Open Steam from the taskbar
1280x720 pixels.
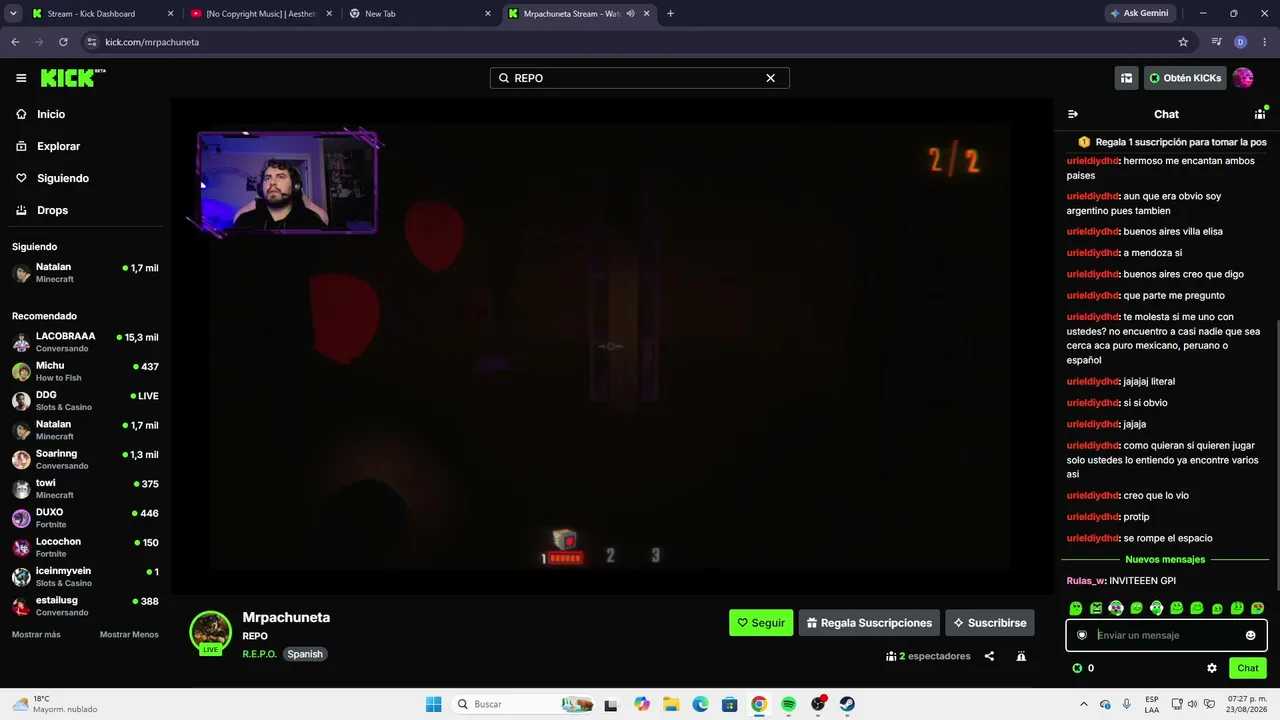tap(847, 704)
